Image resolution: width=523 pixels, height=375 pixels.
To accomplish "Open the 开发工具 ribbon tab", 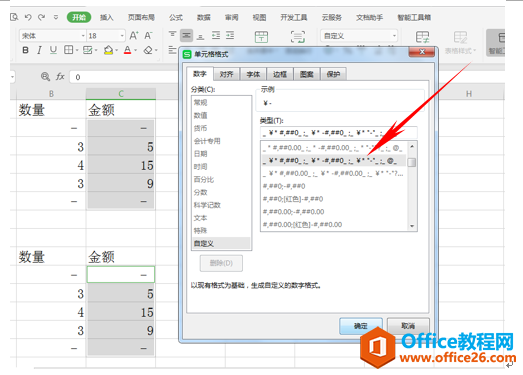I will 294,17.
